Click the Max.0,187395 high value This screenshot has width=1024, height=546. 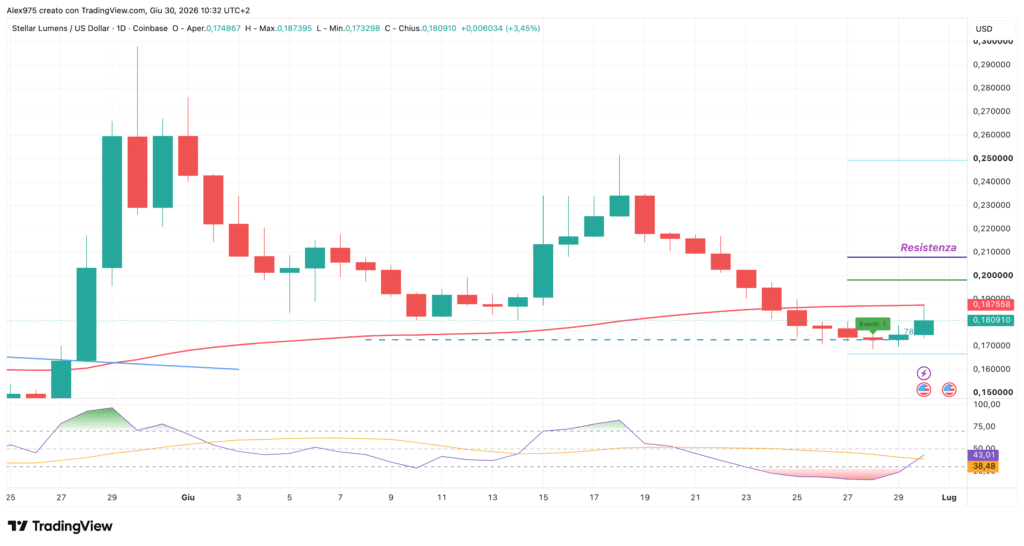[285, 29]
